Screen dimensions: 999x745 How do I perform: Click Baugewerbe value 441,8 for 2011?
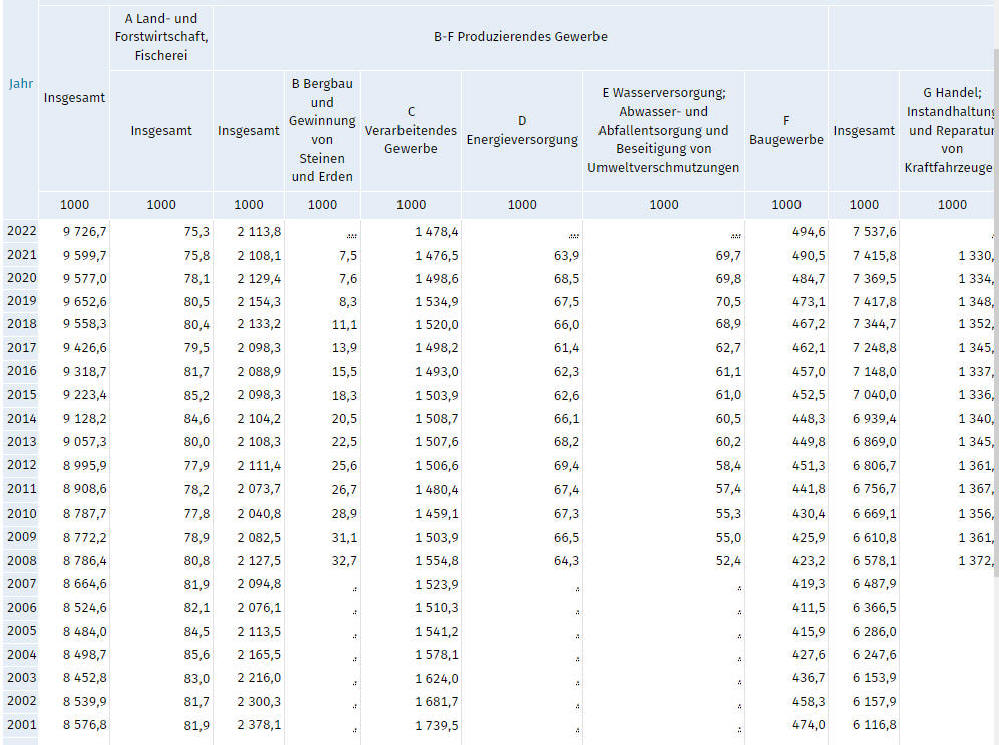coord(809,489)
